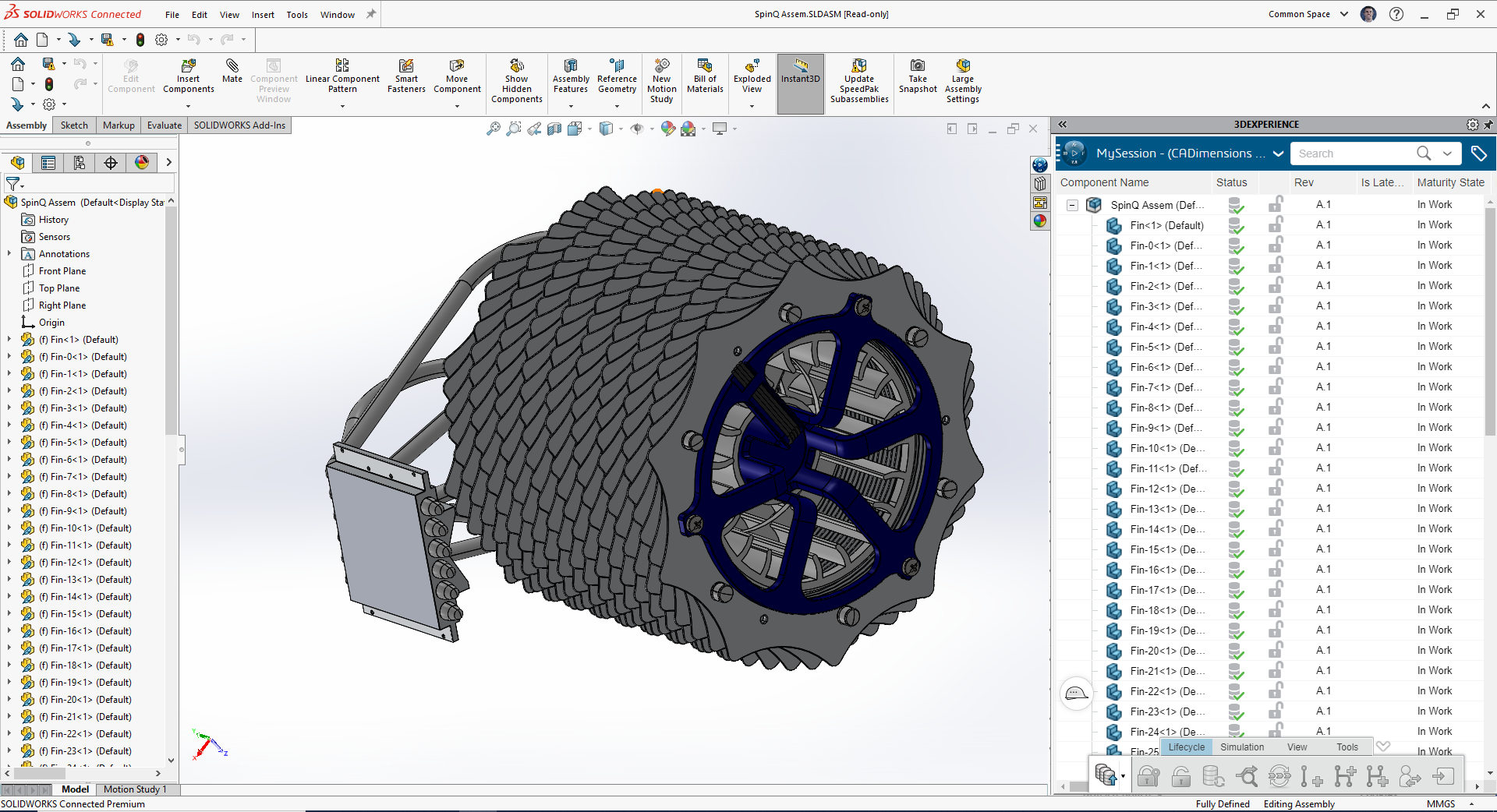Click the Bill of Materials icon
Viewport: 1497px width, 812px height.
click(705, 66)
